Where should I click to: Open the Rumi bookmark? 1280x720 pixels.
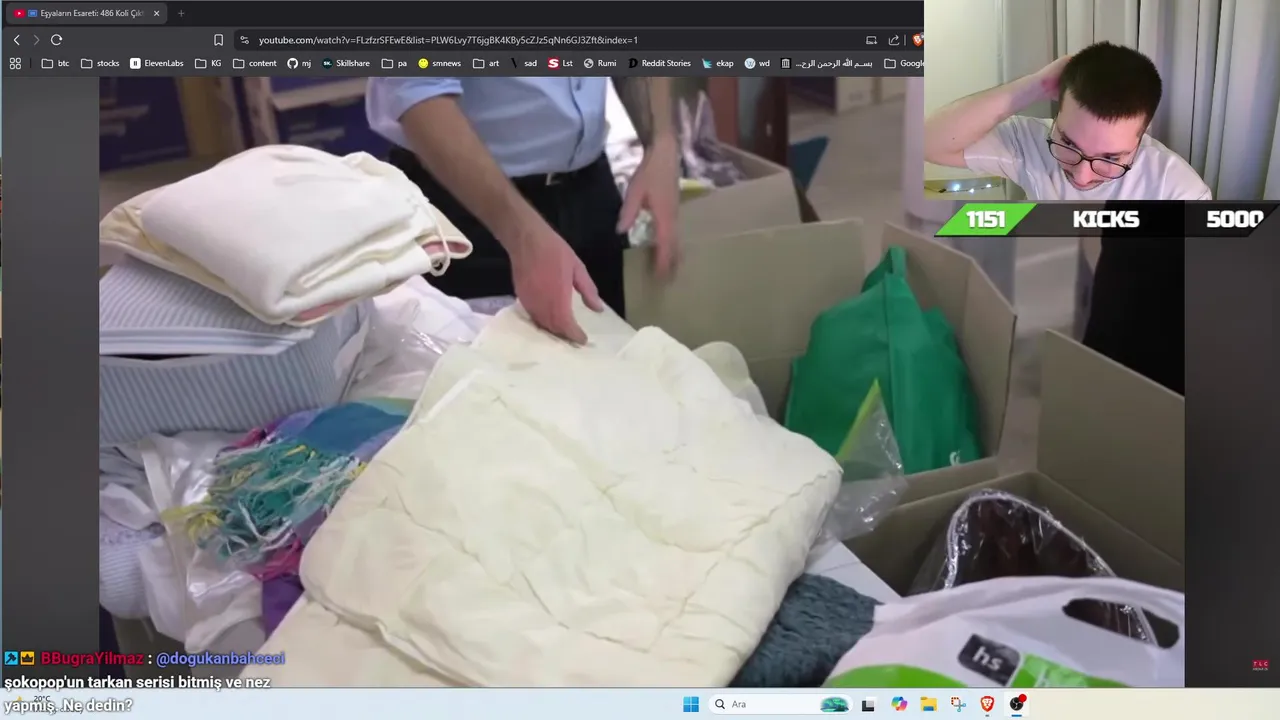(x=600, y=63)
